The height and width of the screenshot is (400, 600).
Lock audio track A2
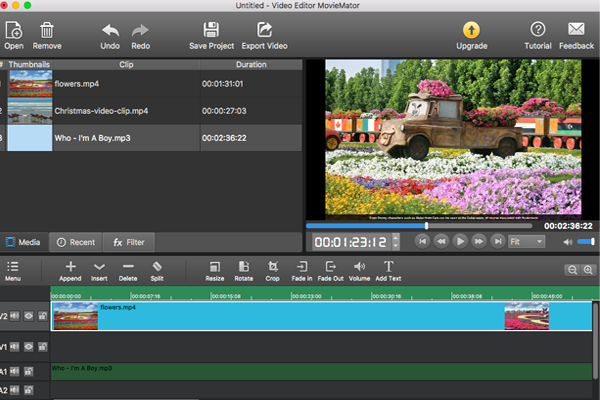(28, 390)
